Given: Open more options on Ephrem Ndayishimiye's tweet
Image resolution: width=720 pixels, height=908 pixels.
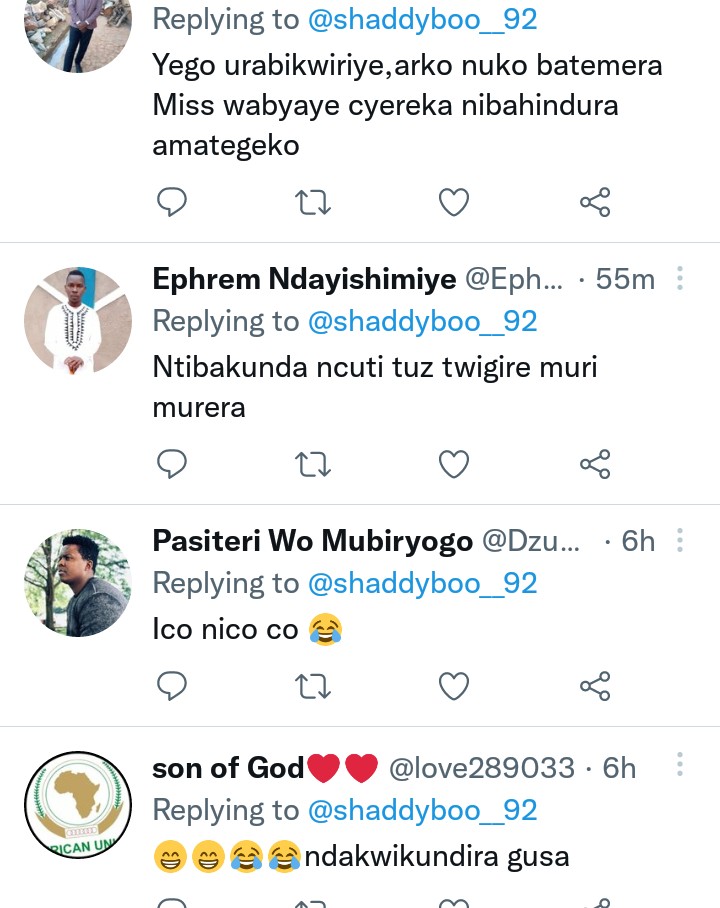Looking at the screenshot, I should (680, 279).
